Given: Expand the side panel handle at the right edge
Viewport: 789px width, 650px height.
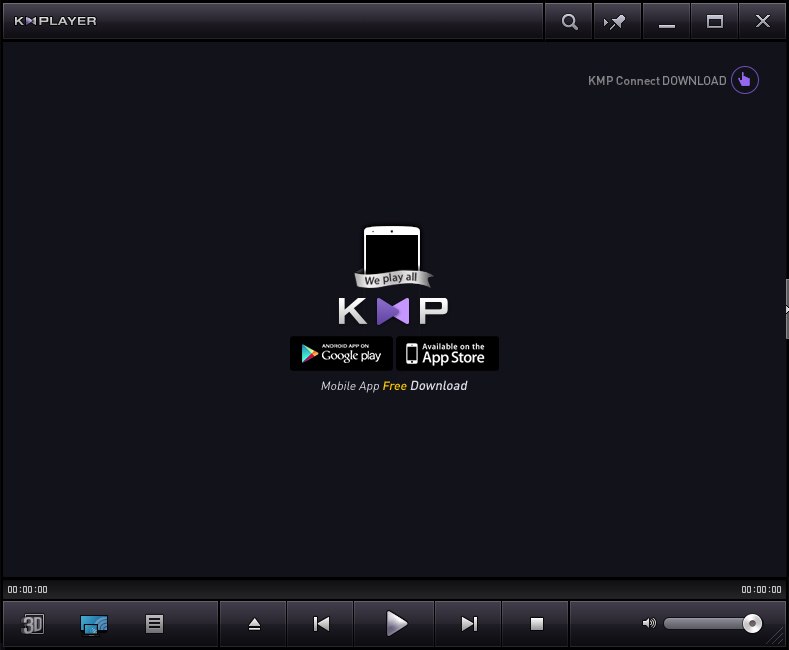Looking at the screenshot, I should [x=786, y=309].
